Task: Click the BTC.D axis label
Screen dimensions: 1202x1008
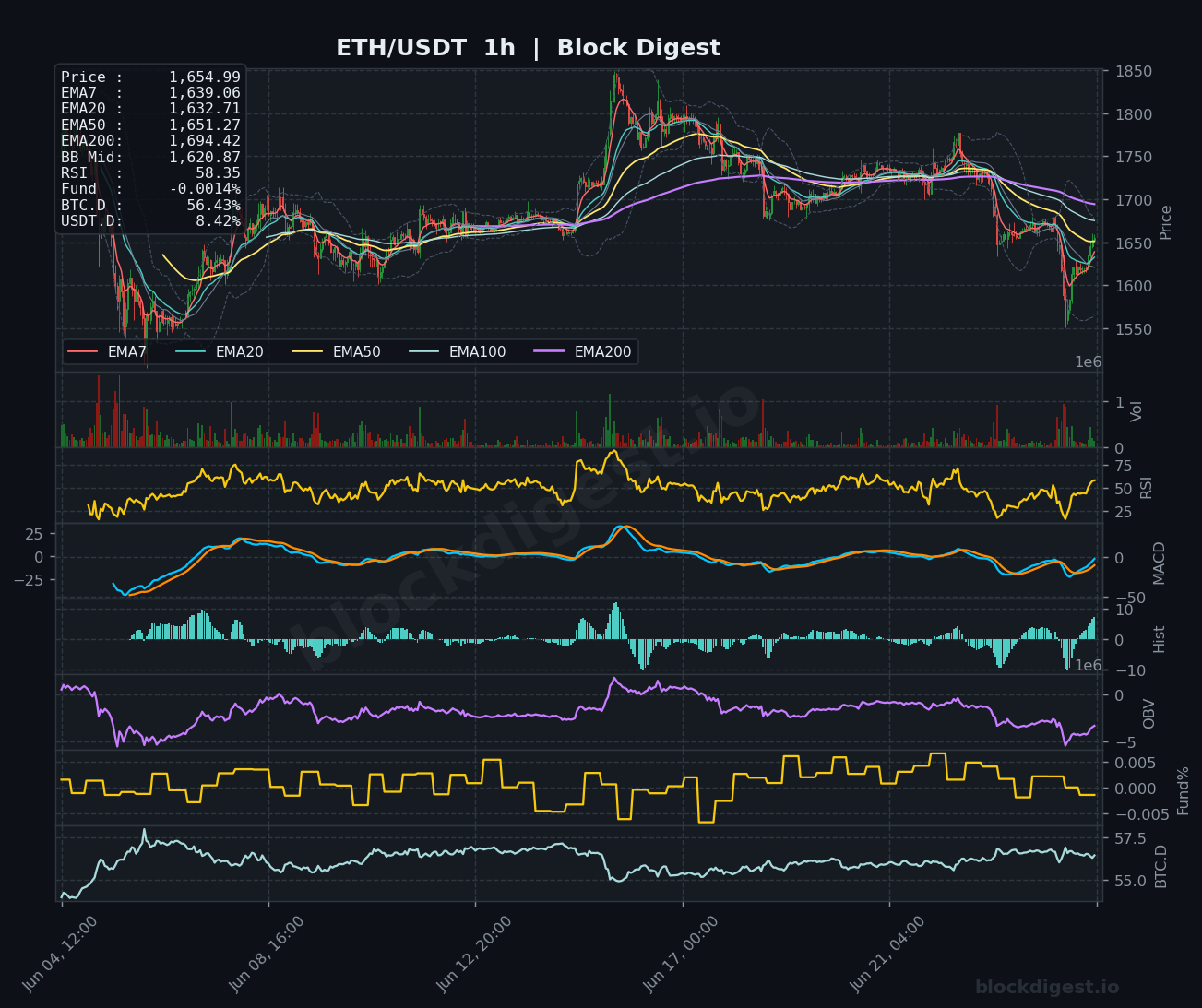Action: [1161, 867]
